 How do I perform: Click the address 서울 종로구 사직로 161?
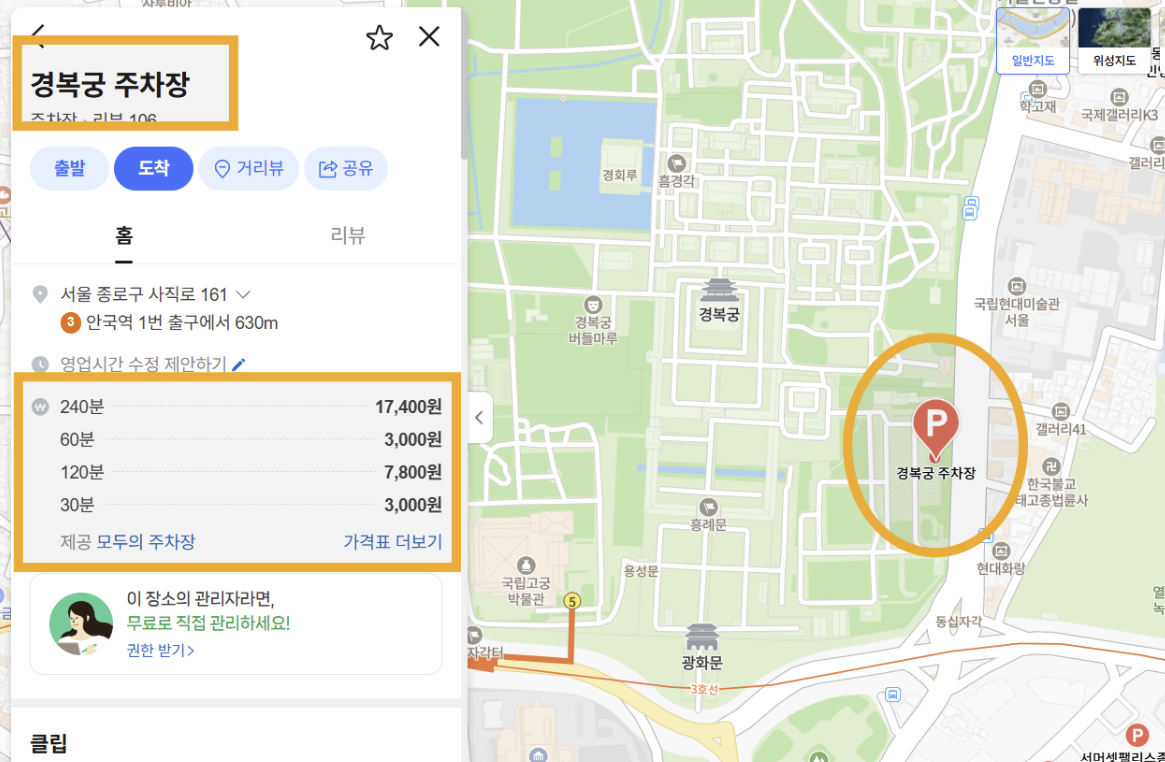click(143, 295)
